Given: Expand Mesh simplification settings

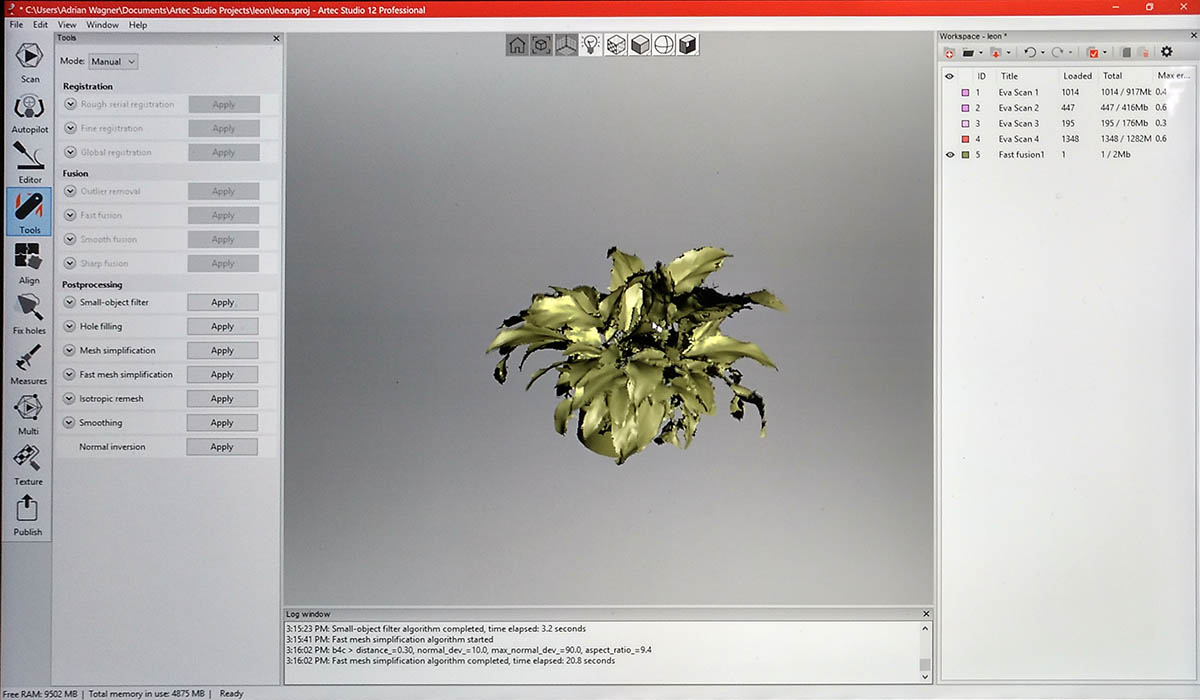Looking at the screenshot, I should click(70, 350).
